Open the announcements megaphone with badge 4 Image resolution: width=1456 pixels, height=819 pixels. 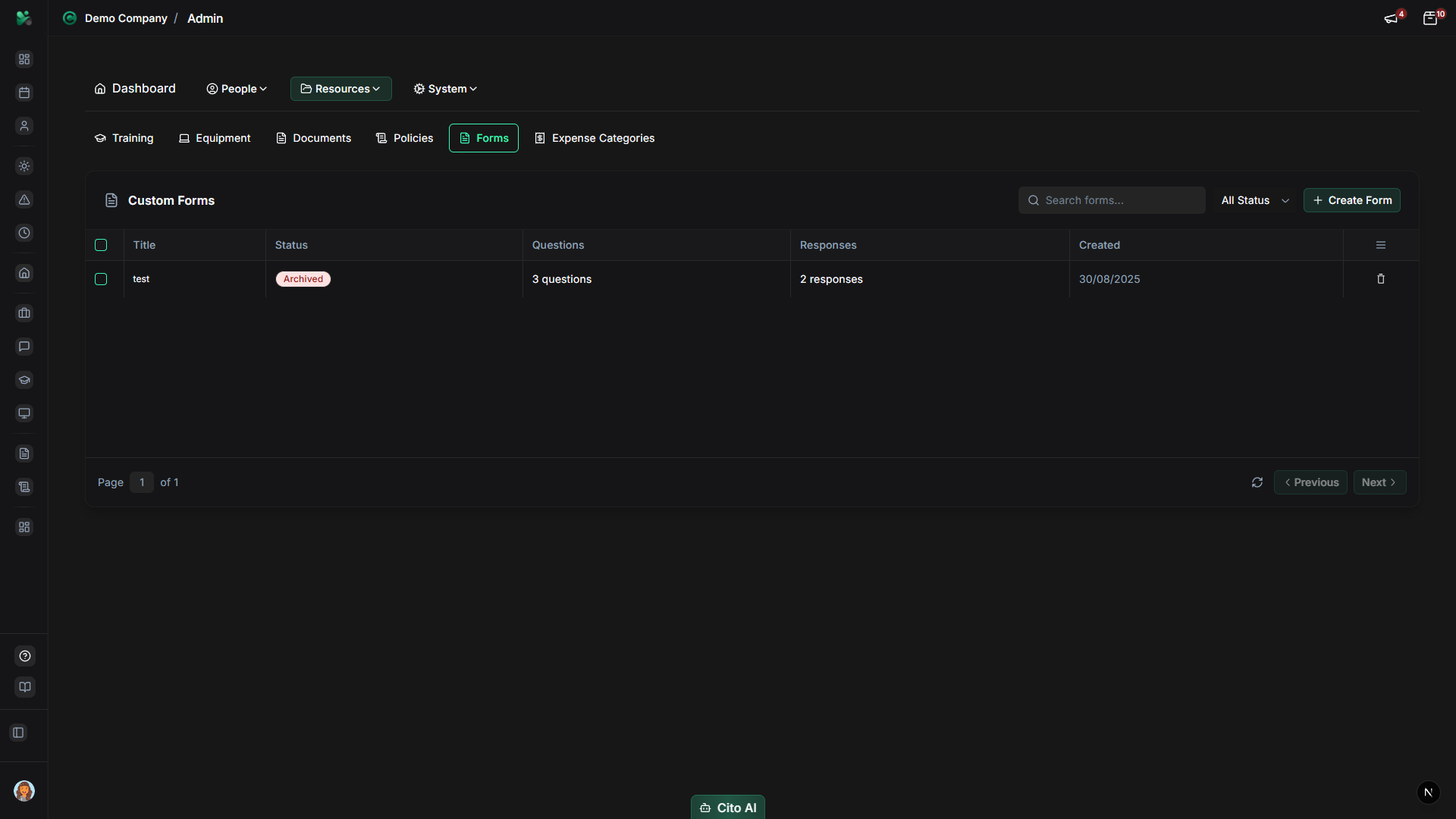pos(1392,18)
